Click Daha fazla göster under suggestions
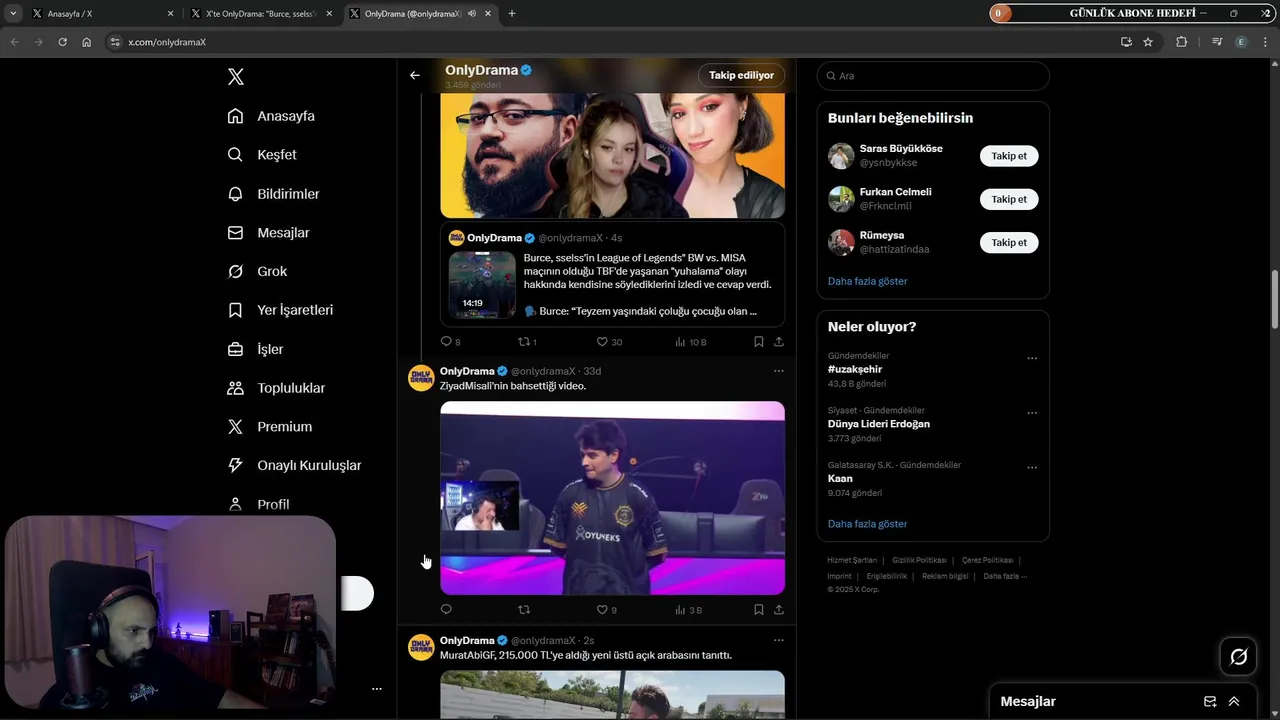The image size is (1280, 720). (867, 281)
